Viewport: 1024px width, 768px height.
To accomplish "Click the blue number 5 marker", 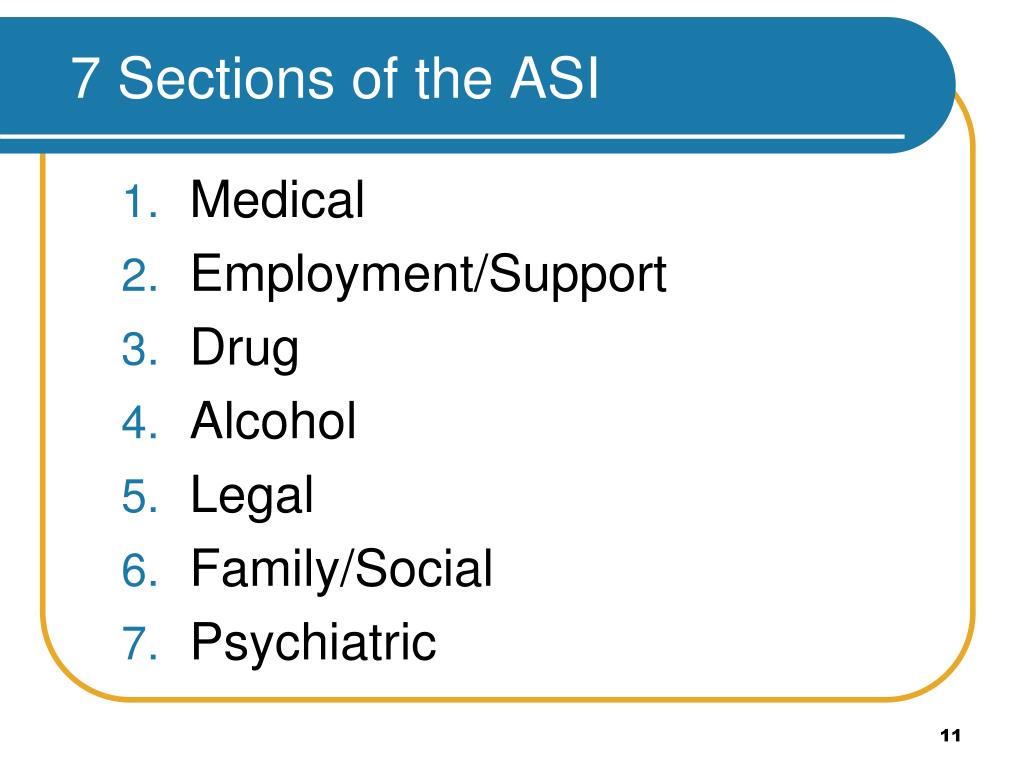I will click(x=140, y=496).
